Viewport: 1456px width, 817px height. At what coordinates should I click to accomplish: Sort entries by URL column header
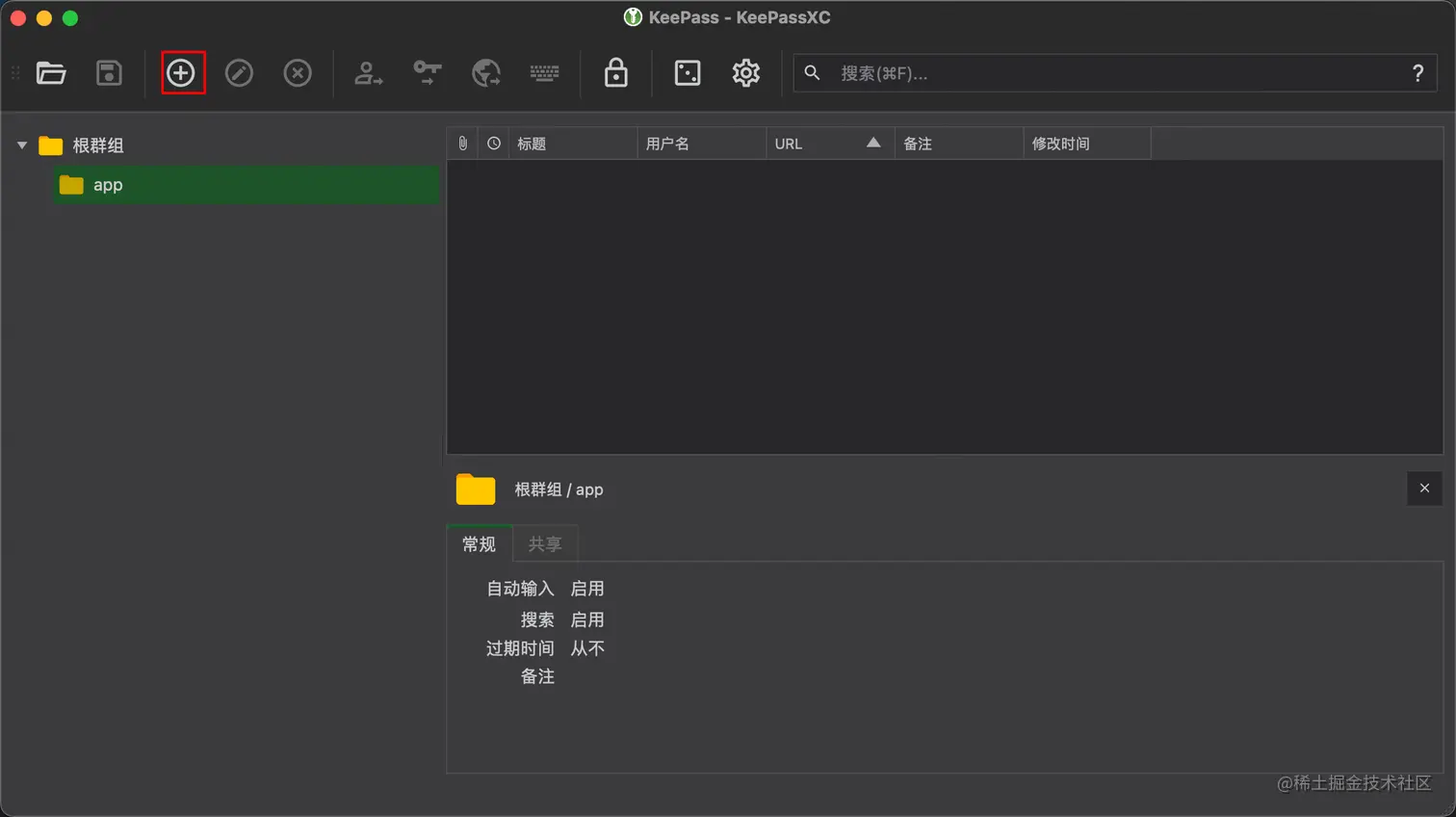pos(830,144)
